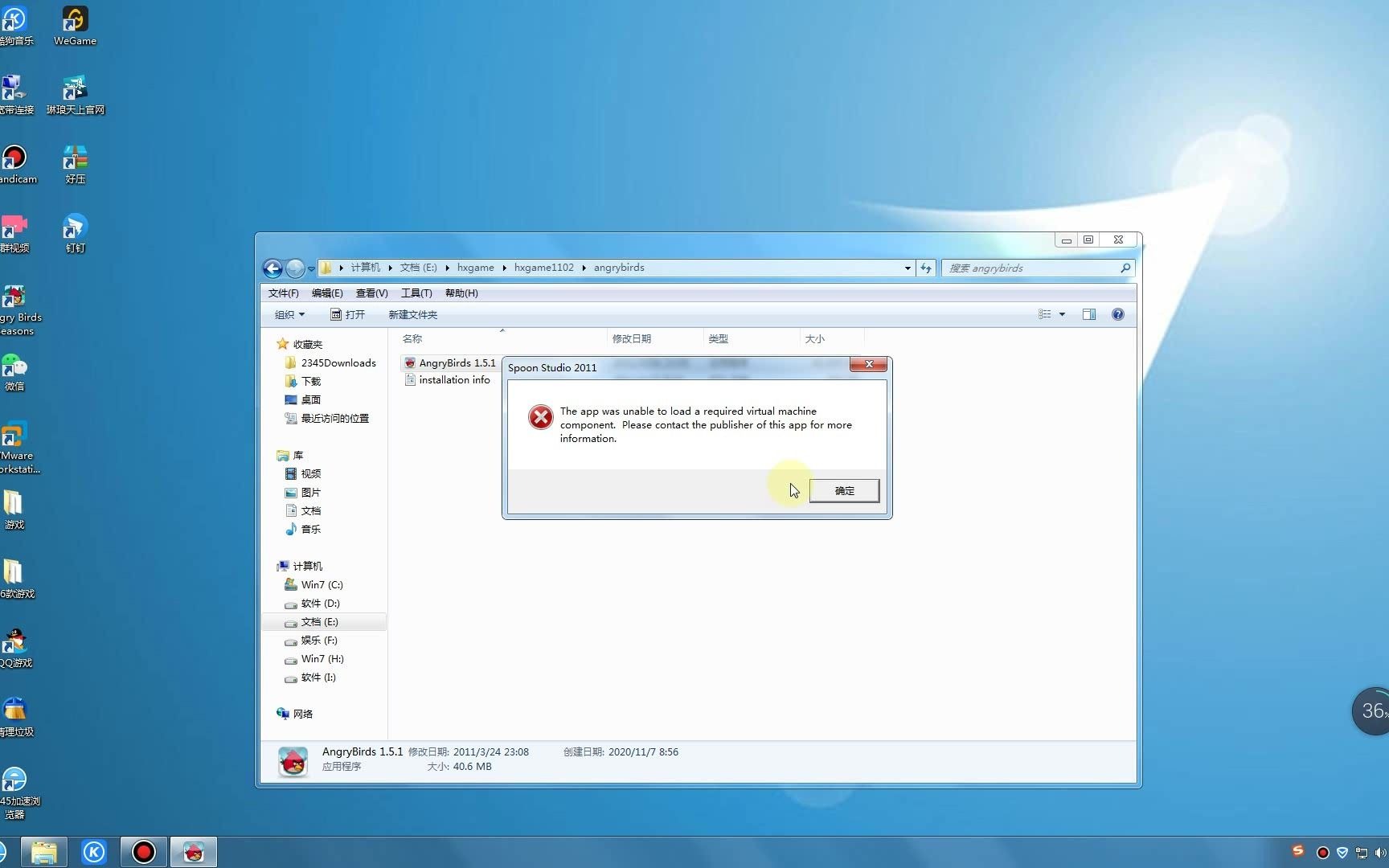Open 好压 desktop icon
The height and width of the screenshot is (868, 1389).
coord(75,165)
